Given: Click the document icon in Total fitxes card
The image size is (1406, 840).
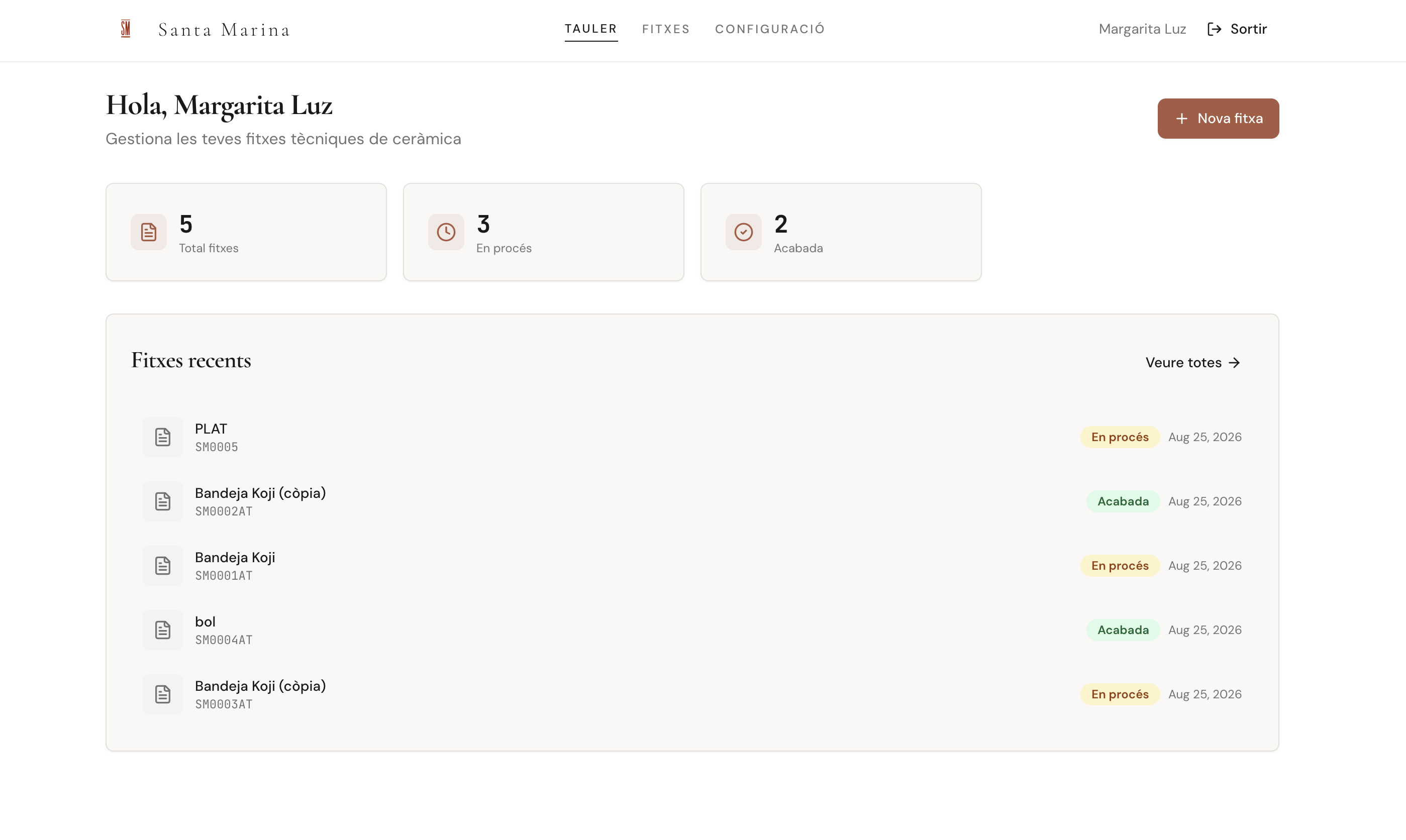Looking at the screenshot, I should [x=148, y=232].
